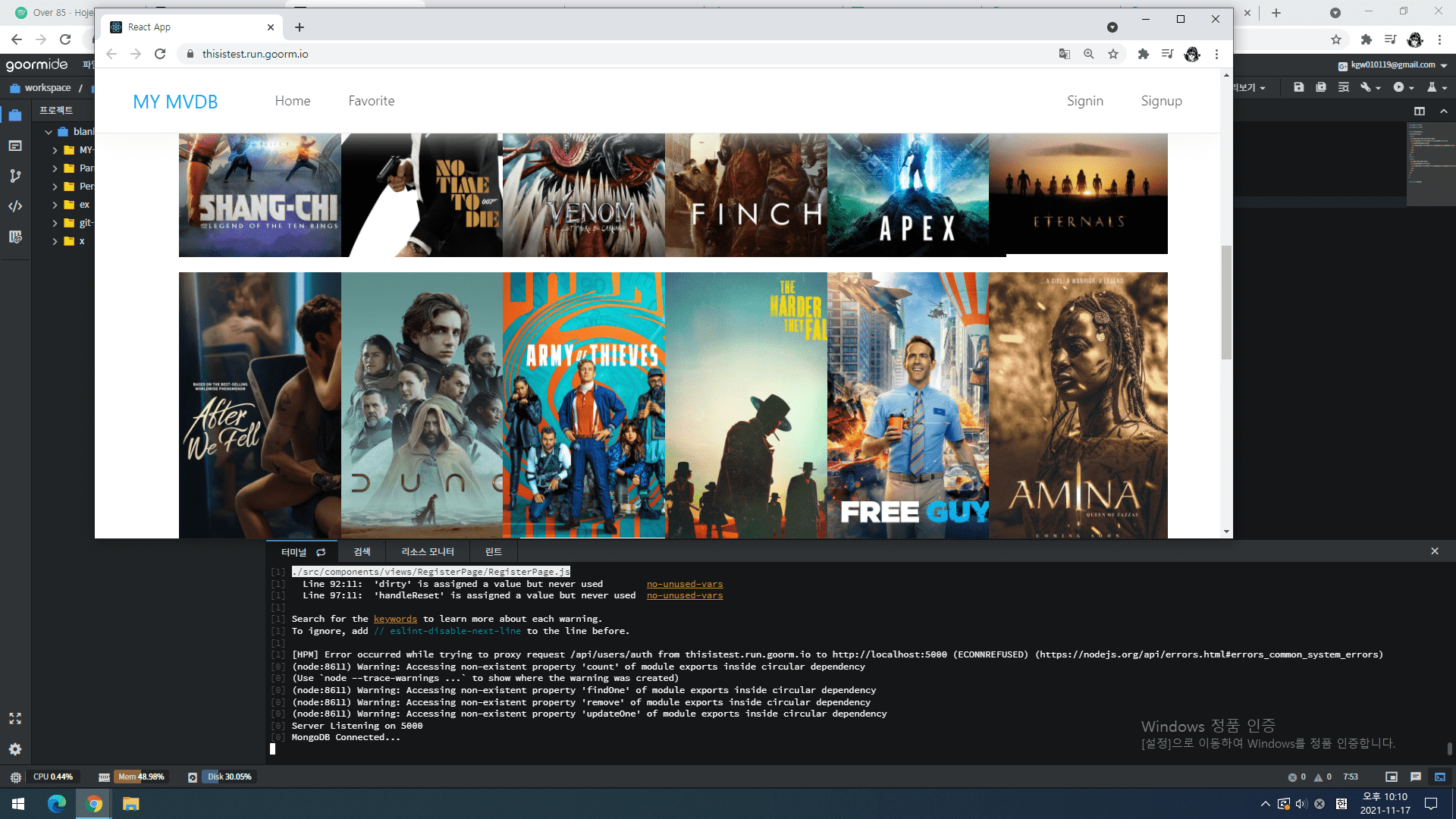Image resolution: width=1456 pixels, height=819 pixels.
Task: Click the save file toolbar icon
Action: click(1298, 87)
